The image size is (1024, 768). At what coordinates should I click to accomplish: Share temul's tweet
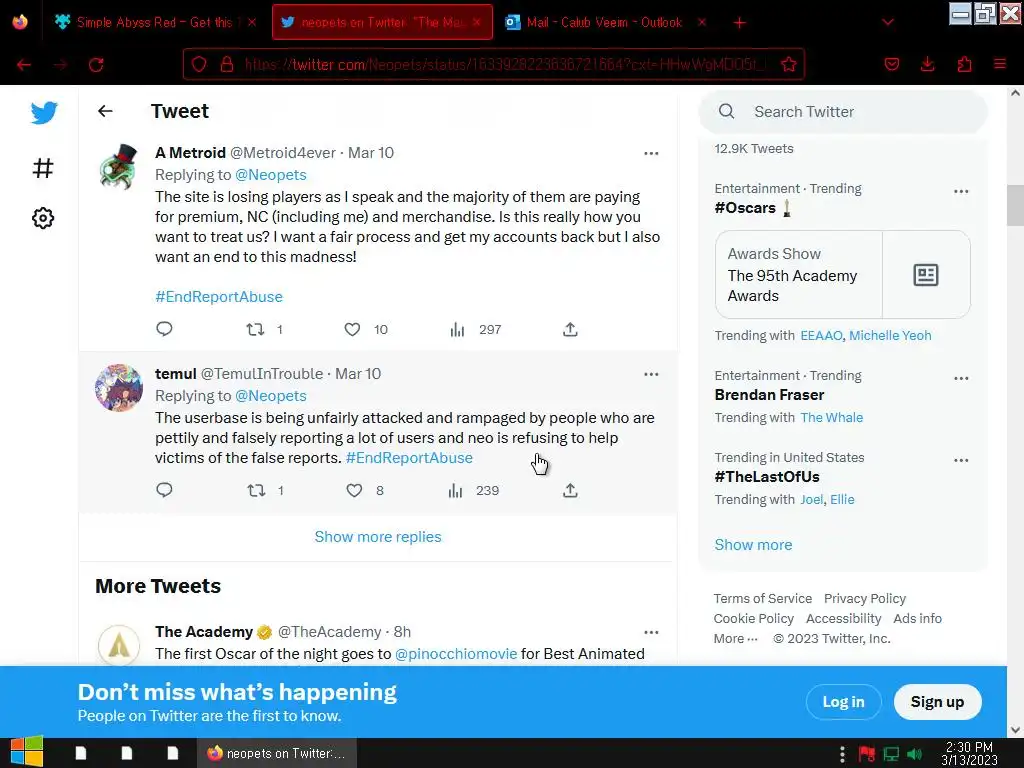coord(570,490)
